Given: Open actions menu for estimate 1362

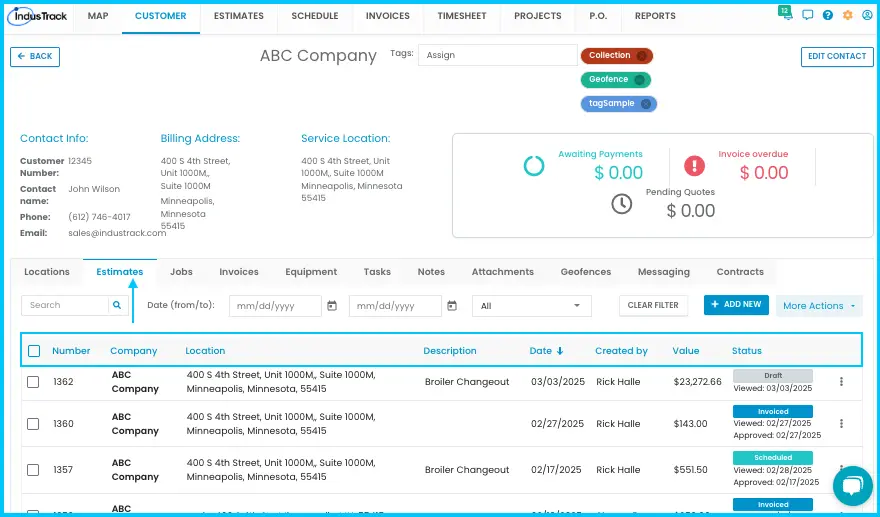Looking at the screenshot, I should (841, 382).
